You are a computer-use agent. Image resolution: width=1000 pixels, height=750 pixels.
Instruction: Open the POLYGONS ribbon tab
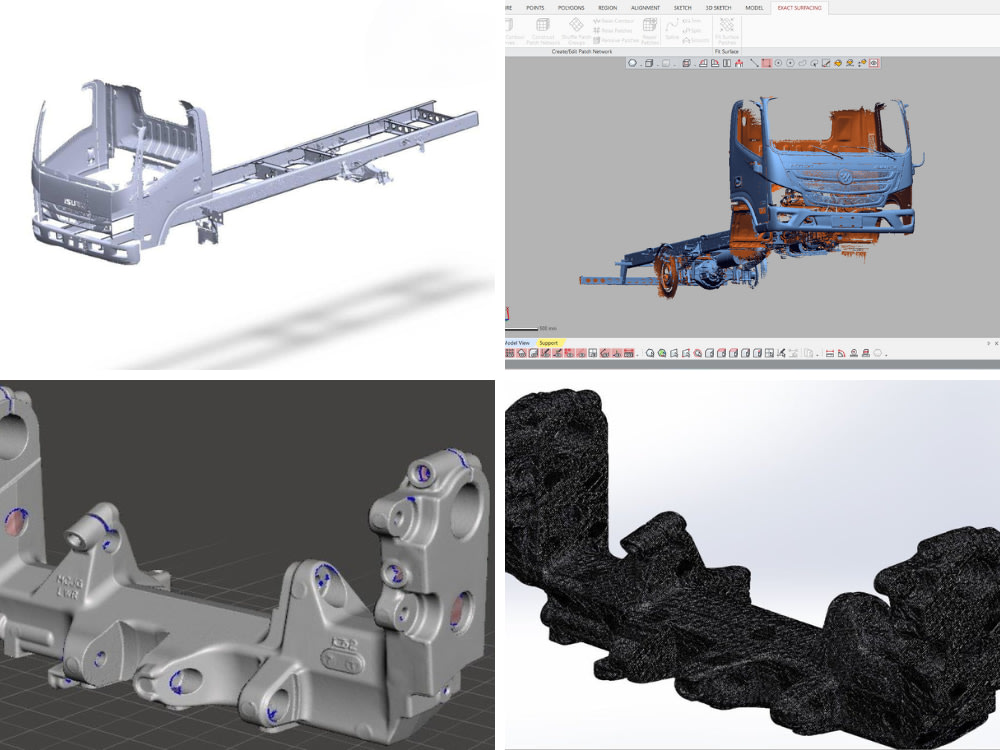pyautogui.click(x=572, y=7)
